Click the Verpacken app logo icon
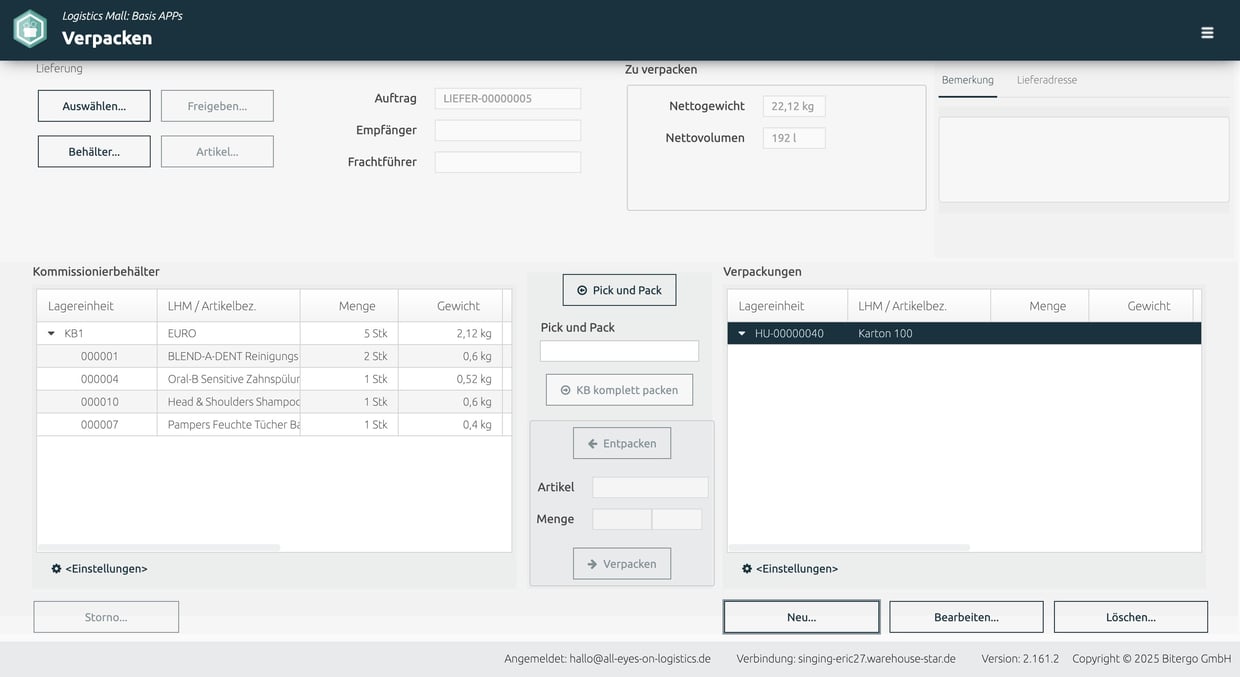This screenshot has height=677, width=1240. coord(30,29)
